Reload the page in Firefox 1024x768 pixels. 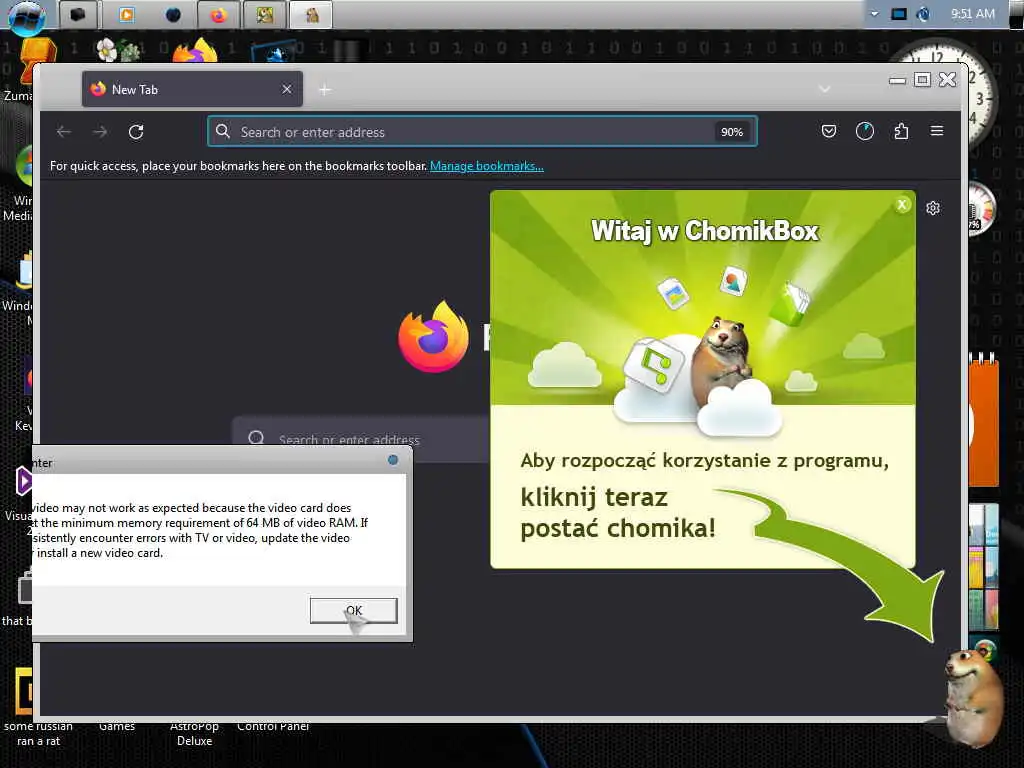(x=136, y=132)
